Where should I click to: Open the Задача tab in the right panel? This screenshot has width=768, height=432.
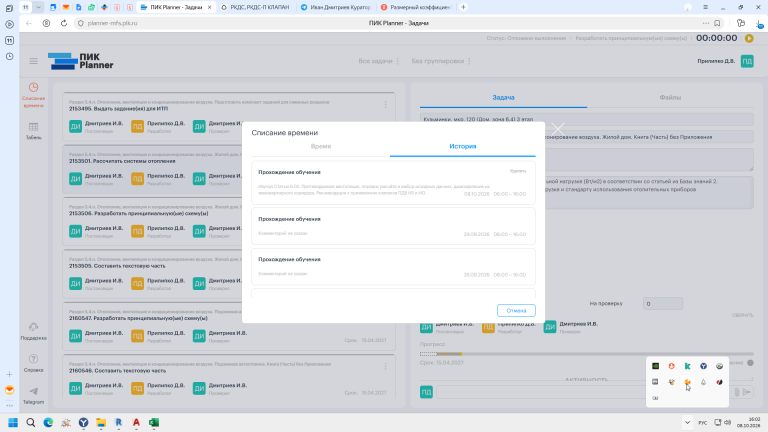(503, 97)
